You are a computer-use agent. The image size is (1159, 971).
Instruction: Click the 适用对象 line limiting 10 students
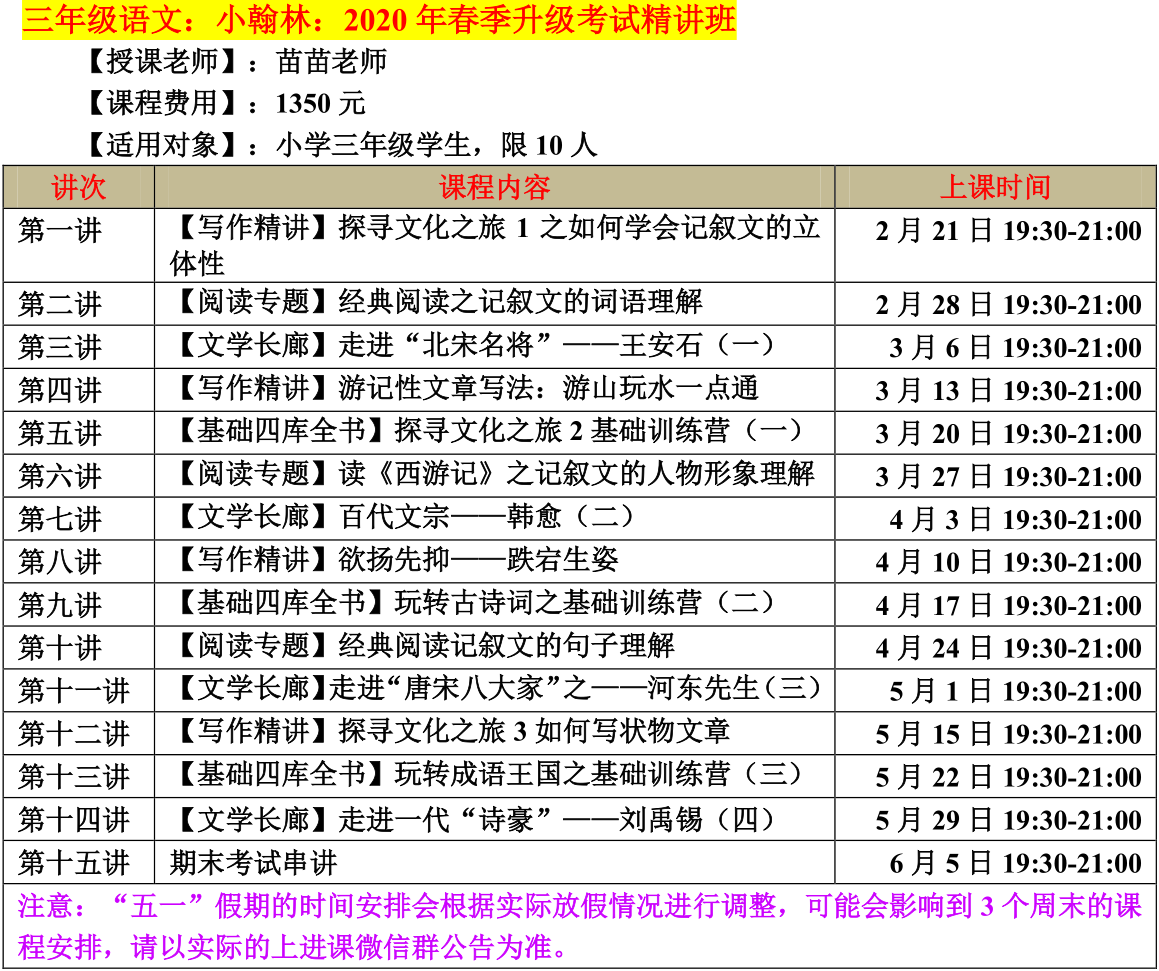[x=340, y=146]
